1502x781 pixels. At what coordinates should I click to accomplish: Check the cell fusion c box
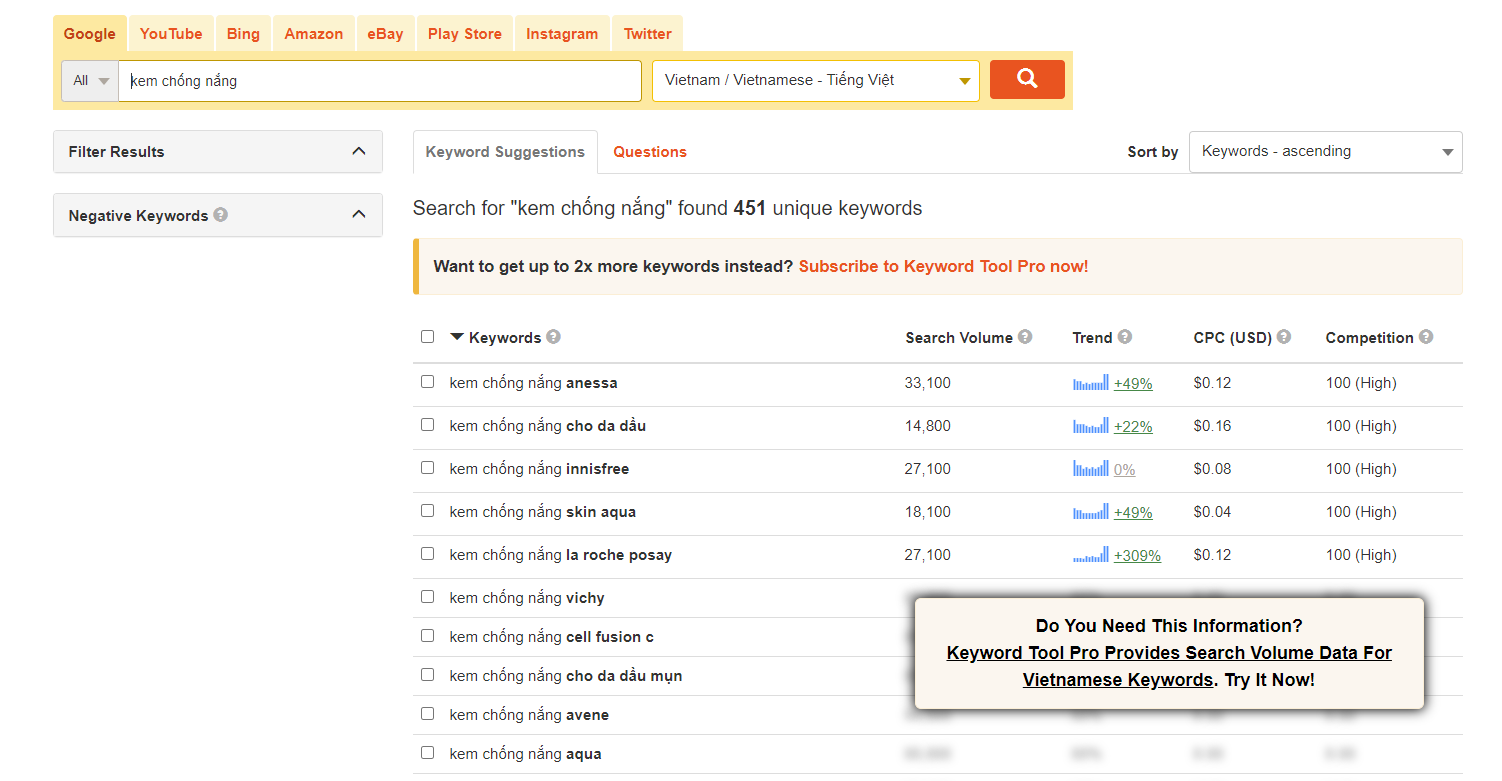point(428,636)
